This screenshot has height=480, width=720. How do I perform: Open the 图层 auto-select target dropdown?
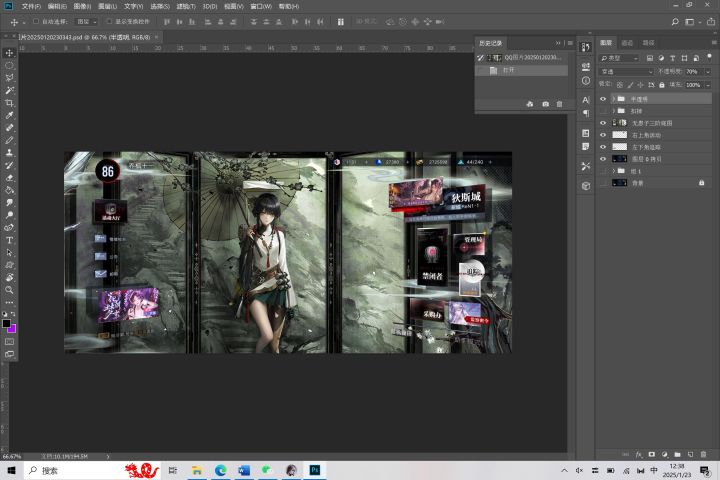coord(86,22)
